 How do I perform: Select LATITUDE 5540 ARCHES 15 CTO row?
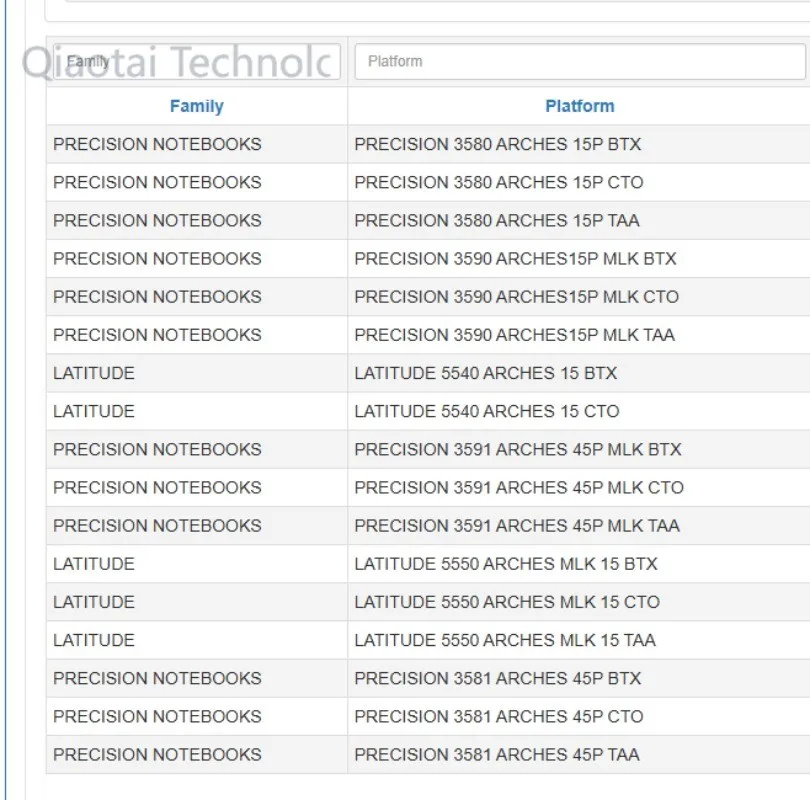[428, 412]
